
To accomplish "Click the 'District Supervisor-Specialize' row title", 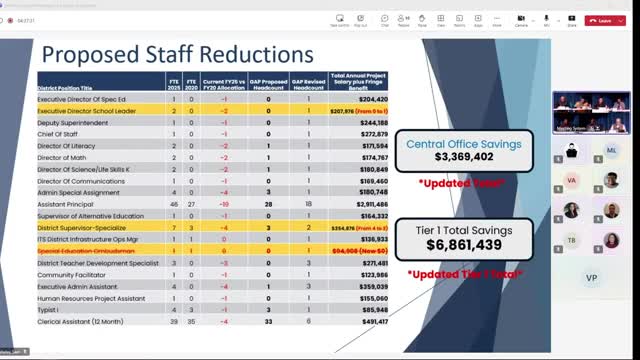I will [x=82, y=228].
